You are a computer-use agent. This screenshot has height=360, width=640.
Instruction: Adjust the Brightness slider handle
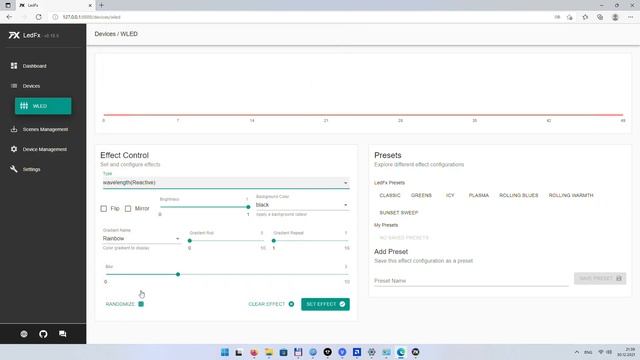[x=248, y=207]
